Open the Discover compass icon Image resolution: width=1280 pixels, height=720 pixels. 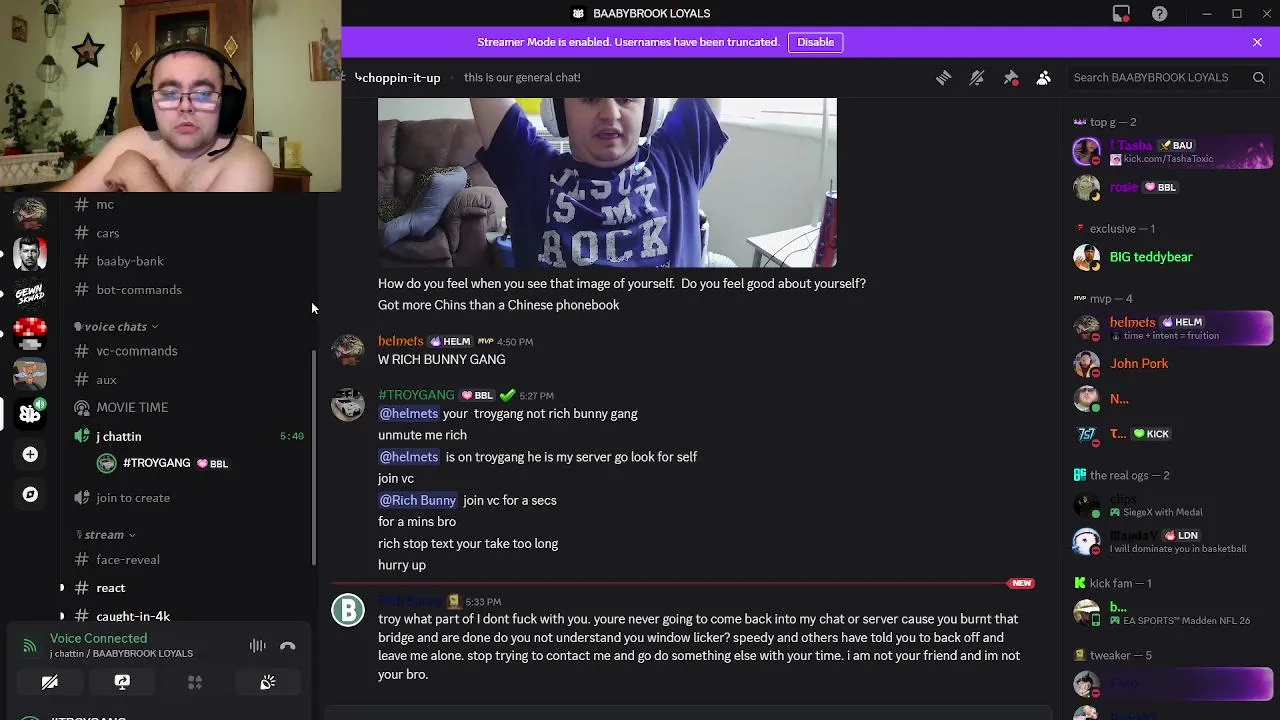pos(30,494)
